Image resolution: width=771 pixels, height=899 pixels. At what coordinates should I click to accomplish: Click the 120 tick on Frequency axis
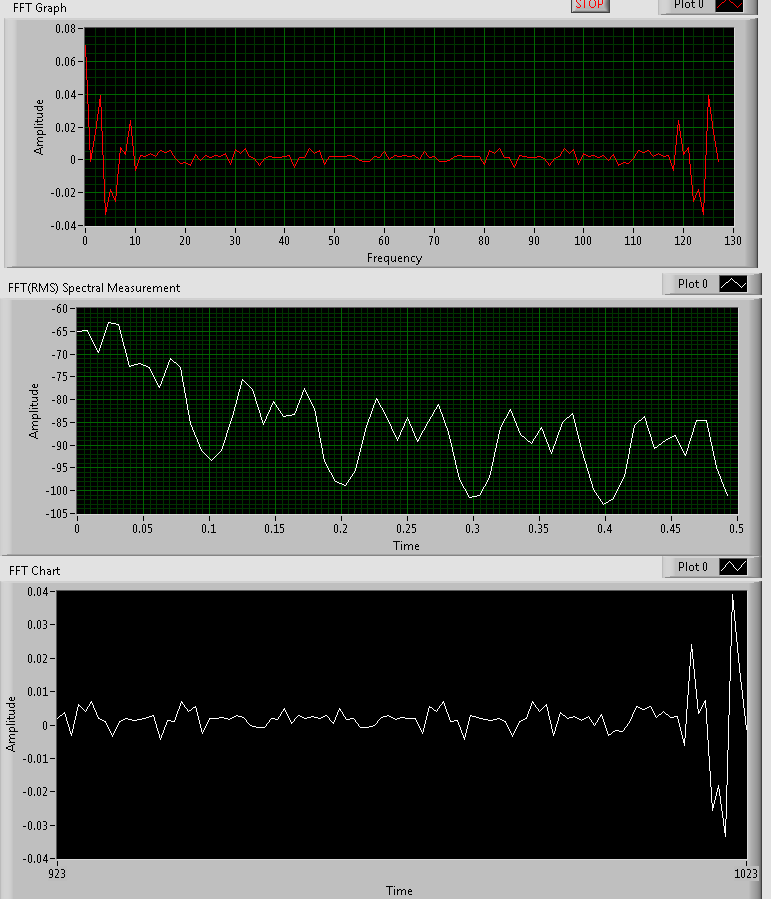[683, 241]
